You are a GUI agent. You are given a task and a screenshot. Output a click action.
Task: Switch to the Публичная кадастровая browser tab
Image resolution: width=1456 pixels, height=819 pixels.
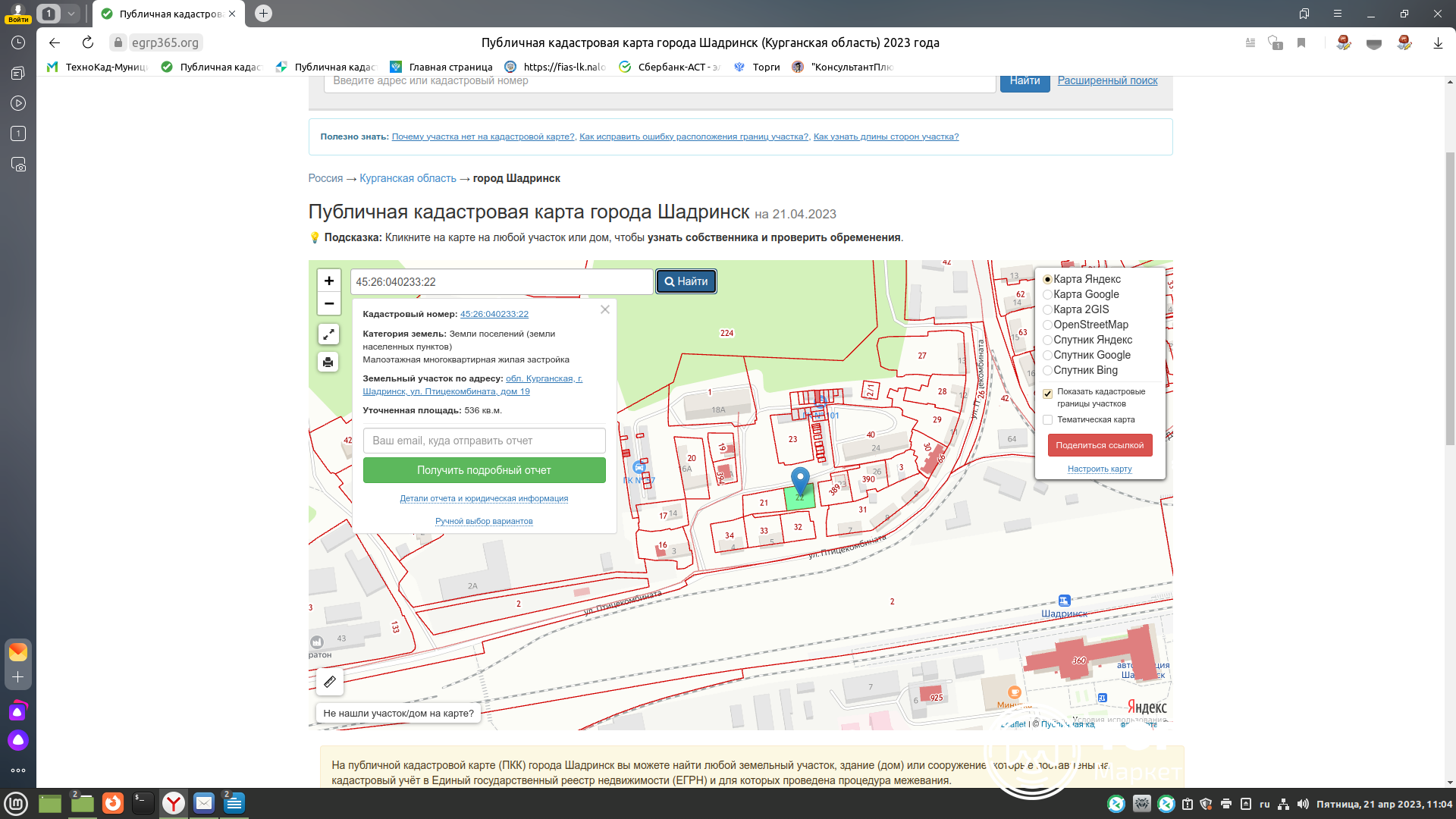pyautogui.click(x=169, y=14)
